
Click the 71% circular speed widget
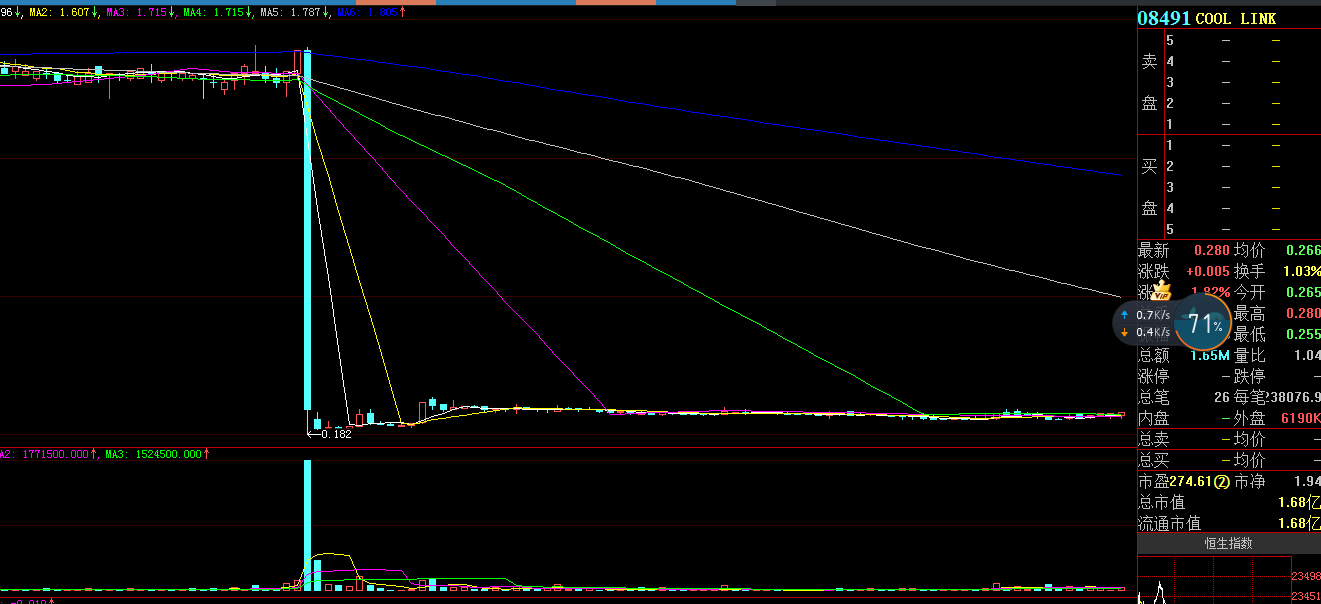coord(1203,323)
